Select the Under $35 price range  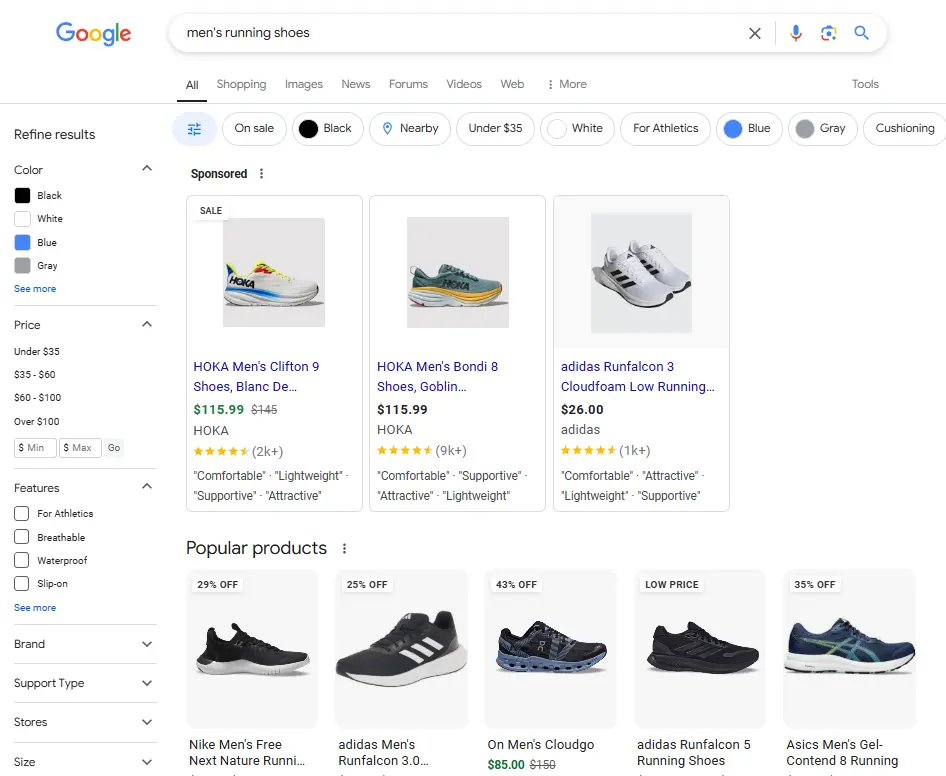tap(37, 351)
